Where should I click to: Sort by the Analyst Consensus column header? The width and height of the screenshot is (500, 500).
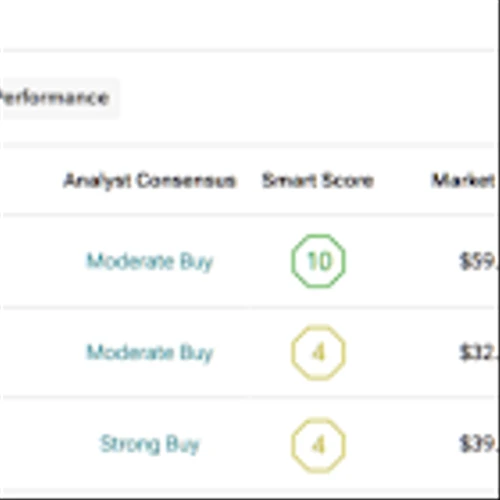[150, 181]
